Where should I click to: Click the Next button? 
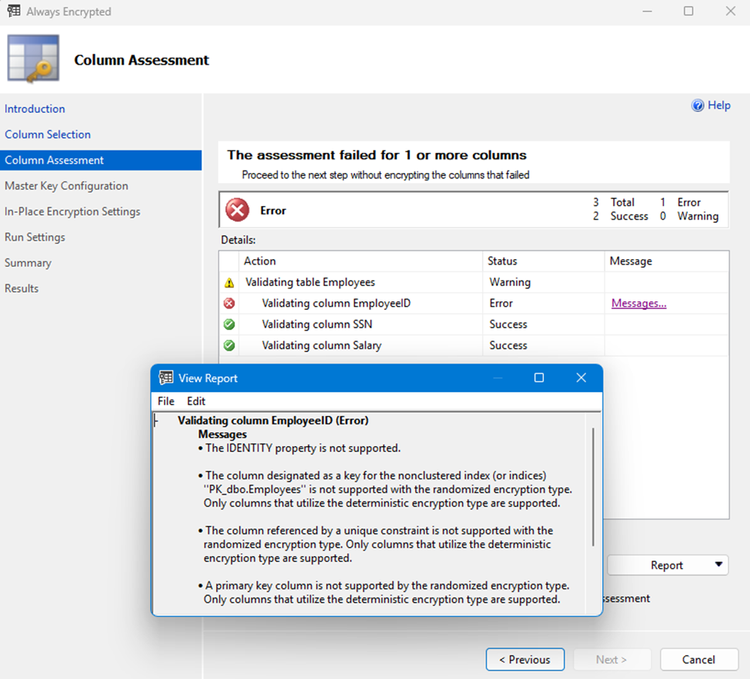click(x=612, y=659)
